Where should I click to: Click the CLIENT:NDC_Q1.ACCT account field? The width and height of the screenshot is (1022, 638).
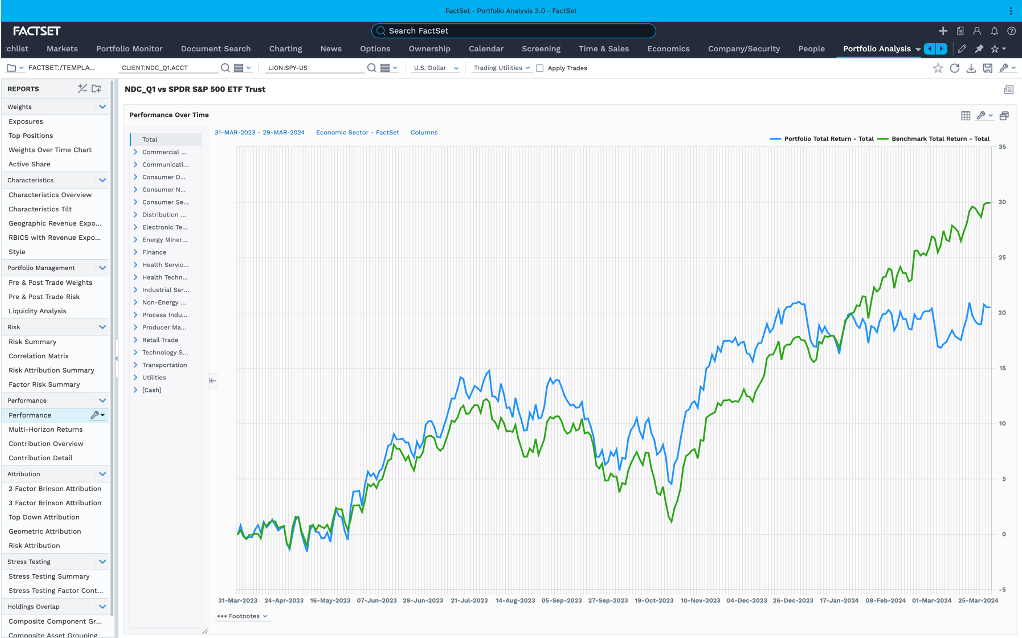pos(168,68)
